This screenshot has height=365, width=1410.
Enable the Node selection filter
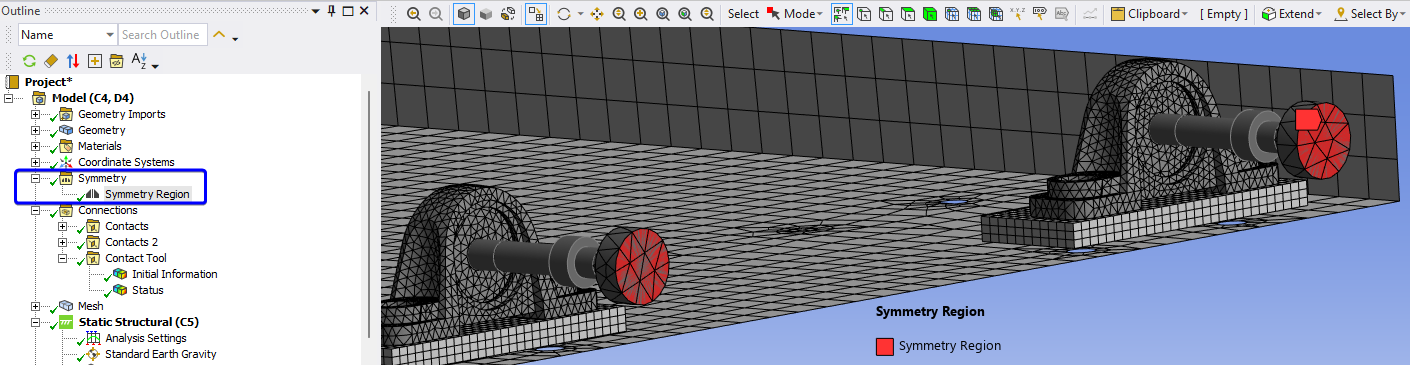click(x=952, y=14)
